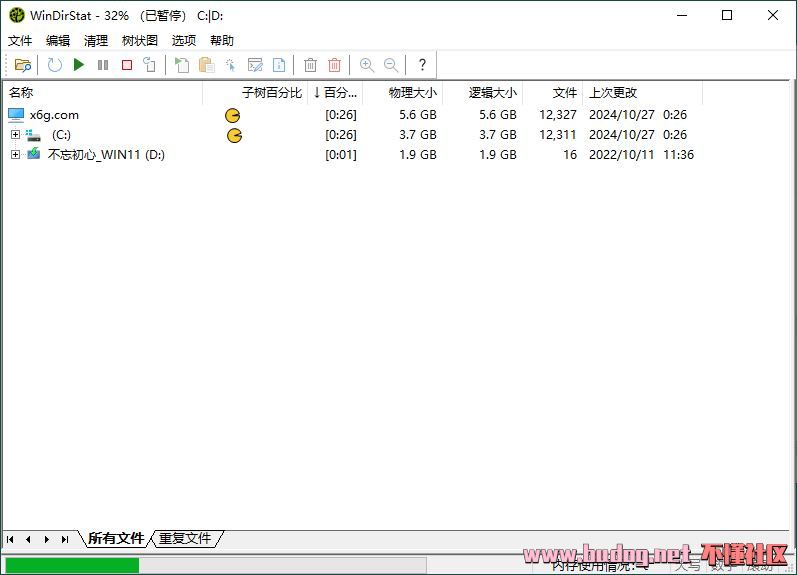Open the 选项 menu

click(x=184, y=41)
